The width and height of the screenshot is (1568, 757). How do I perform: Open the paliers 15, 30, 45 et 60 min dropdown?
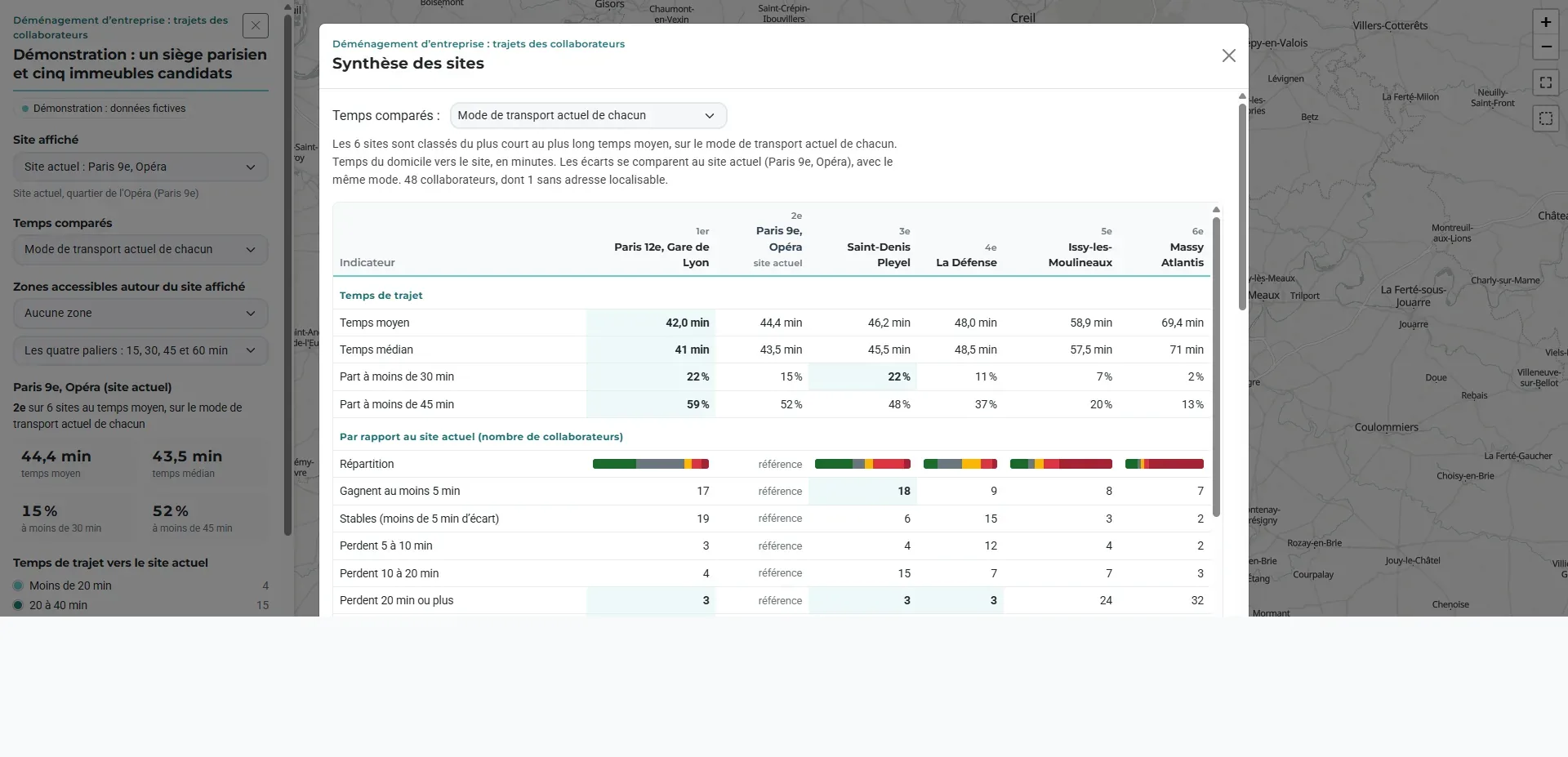[x=140, y=350]
